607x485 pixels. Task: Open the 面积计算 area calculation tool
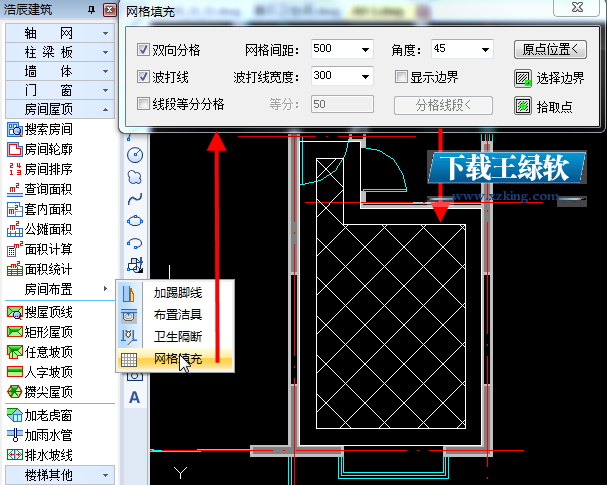point(40,250)
